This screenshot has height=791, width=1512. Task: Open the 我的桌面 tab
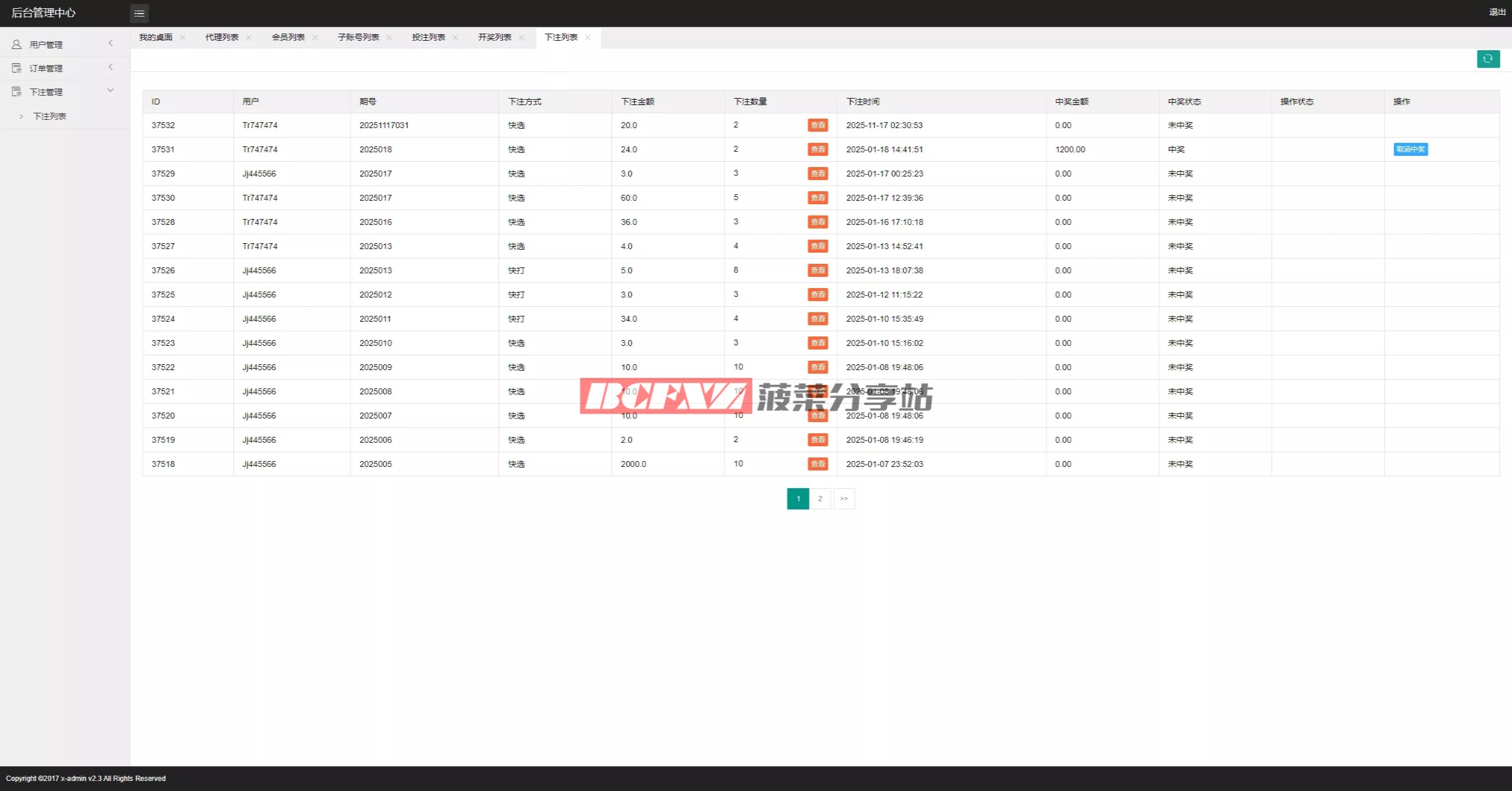[156, 37]
